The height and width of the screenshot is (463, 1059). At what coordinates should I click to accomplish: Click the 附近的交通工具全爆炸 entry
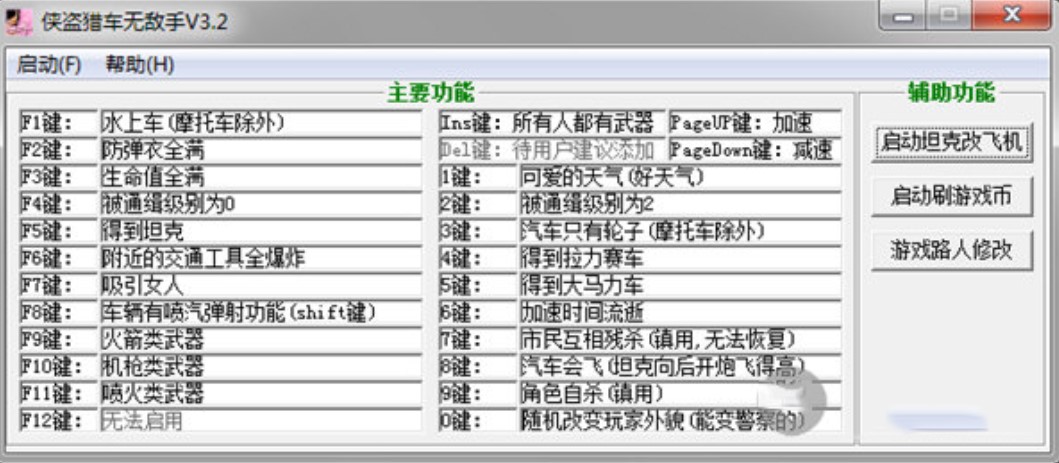(261, 258)
